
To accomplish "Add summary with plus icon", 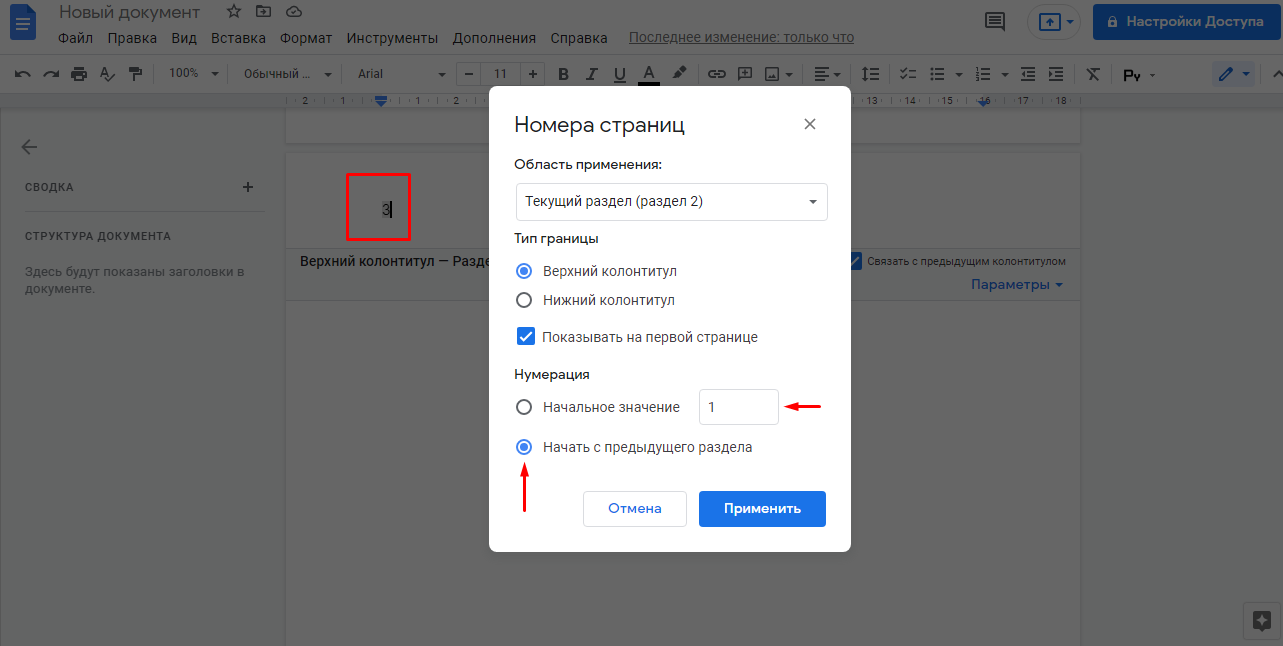I will (248, 187).
